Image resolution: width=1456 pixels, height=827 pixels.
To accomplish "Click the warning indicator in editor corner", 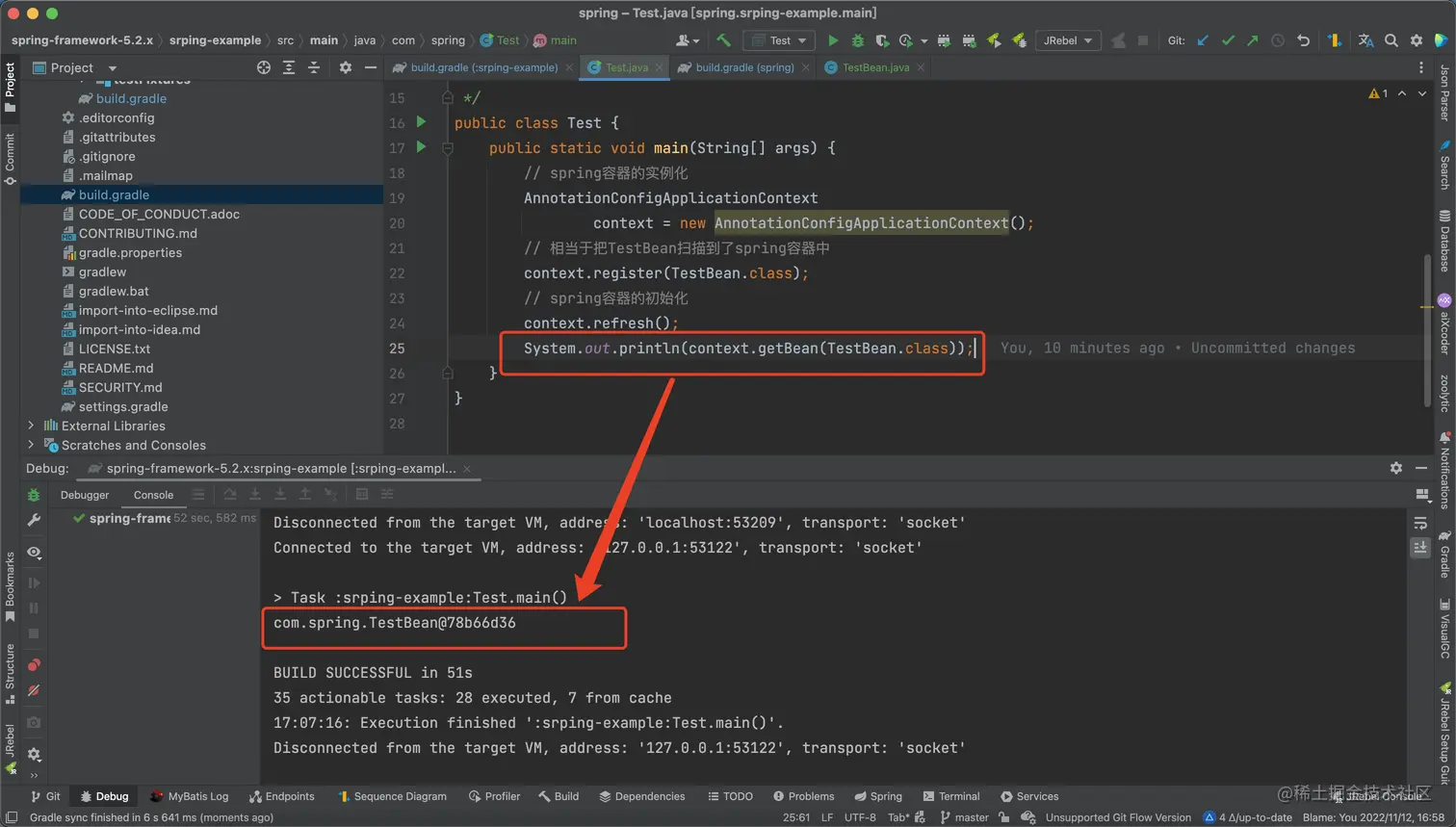I will (x=1378, y=93).
